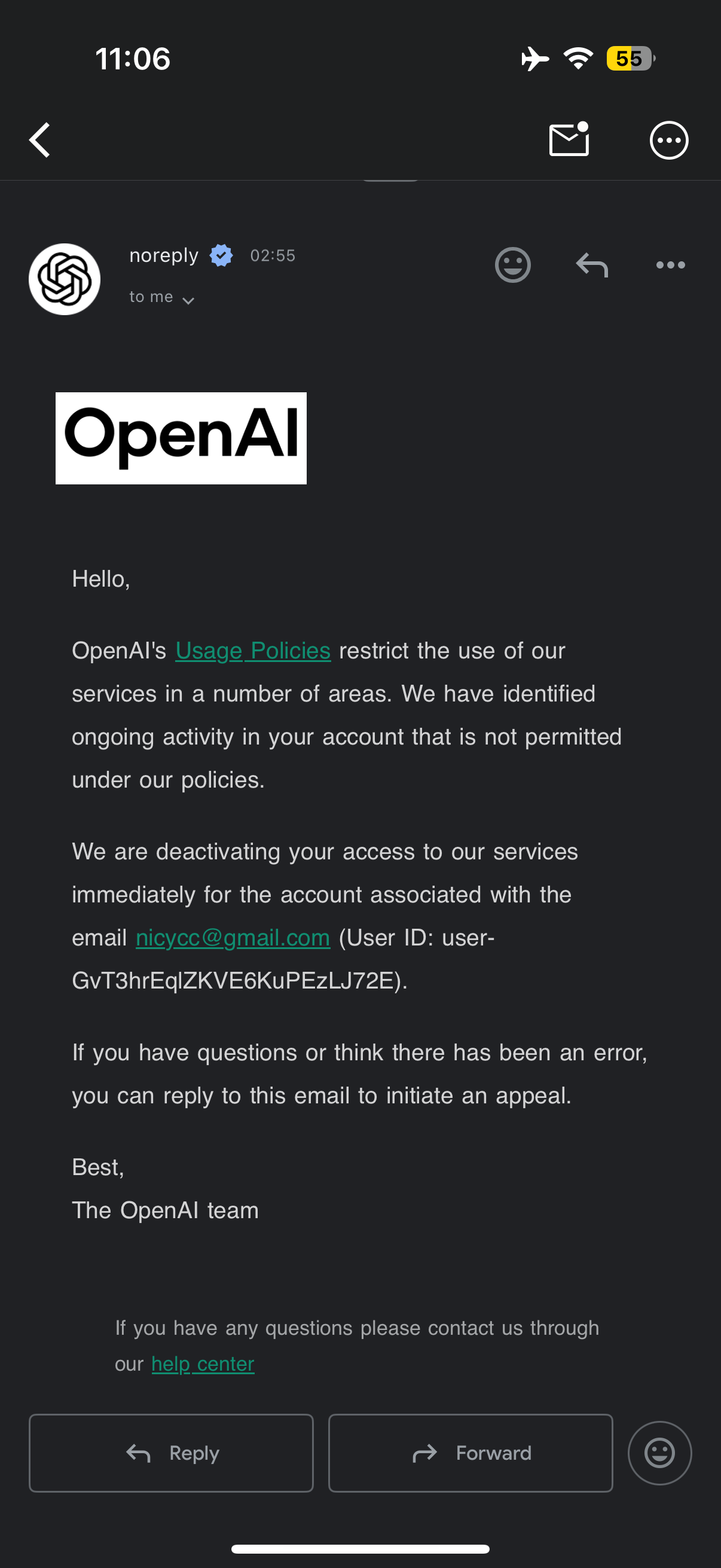Open the Usage Policies link

252,651
